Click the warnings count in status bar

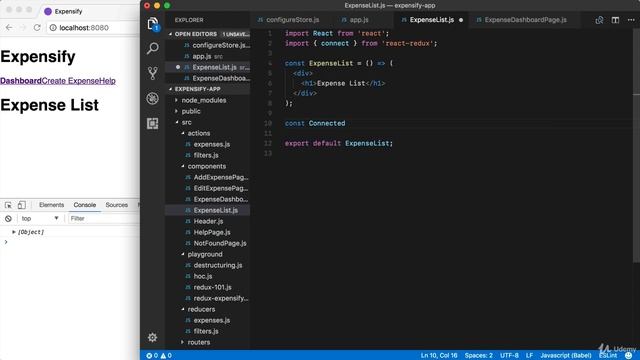pyautogui.click(x=166, y=356)
